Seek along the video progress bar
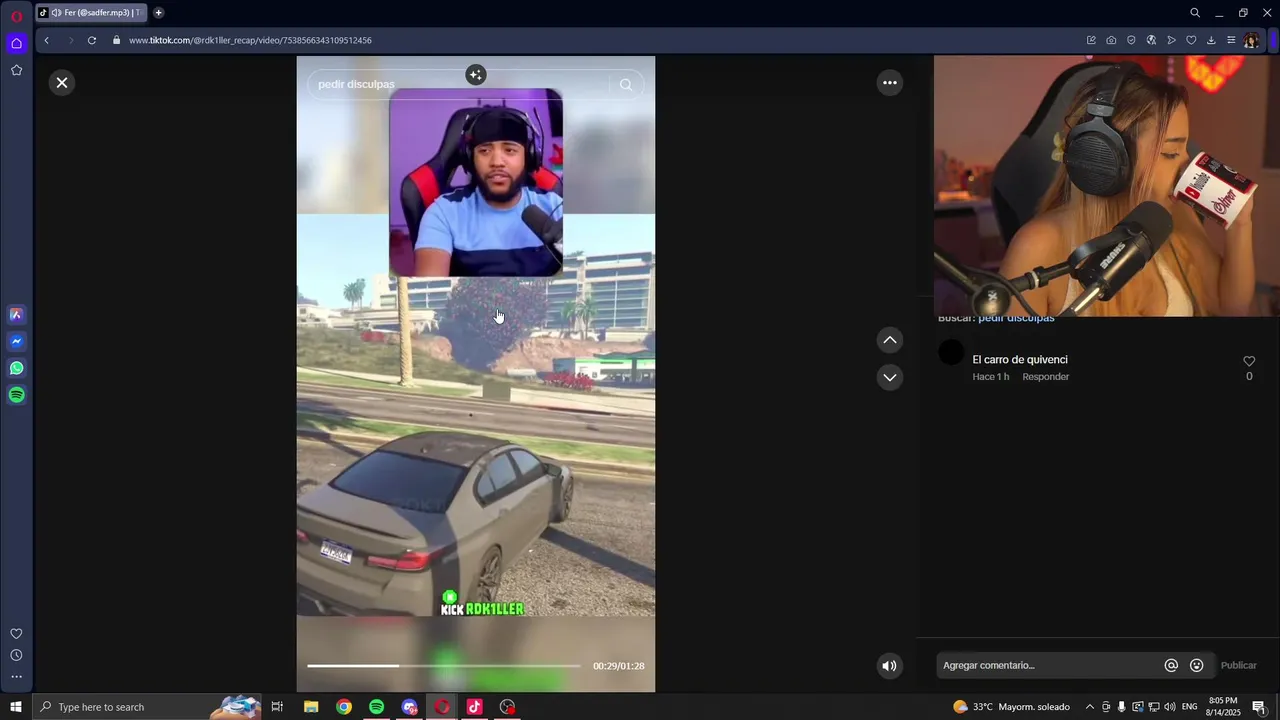The width and height of the screenshot is (1280, 720). (443, 666)
